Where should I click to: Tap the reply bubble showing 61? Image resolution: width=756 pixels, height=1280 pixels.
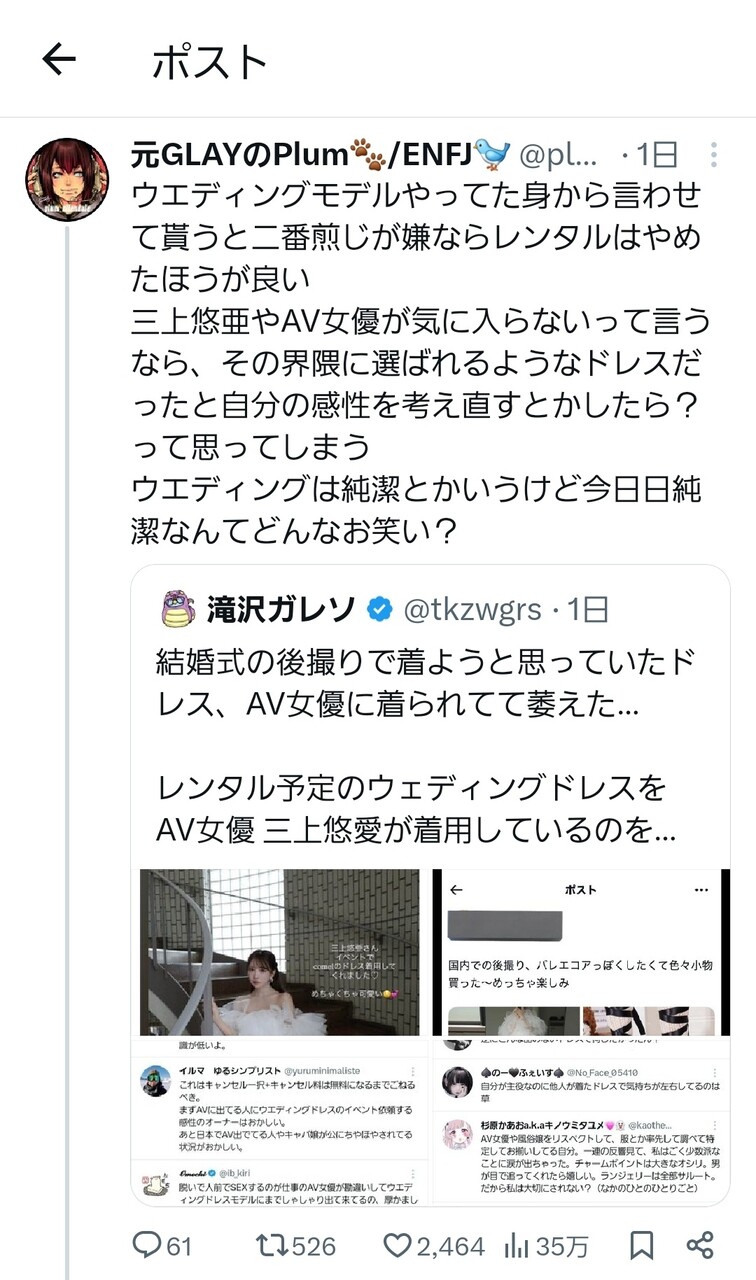pyautogui.click(x=162, y=1245)
